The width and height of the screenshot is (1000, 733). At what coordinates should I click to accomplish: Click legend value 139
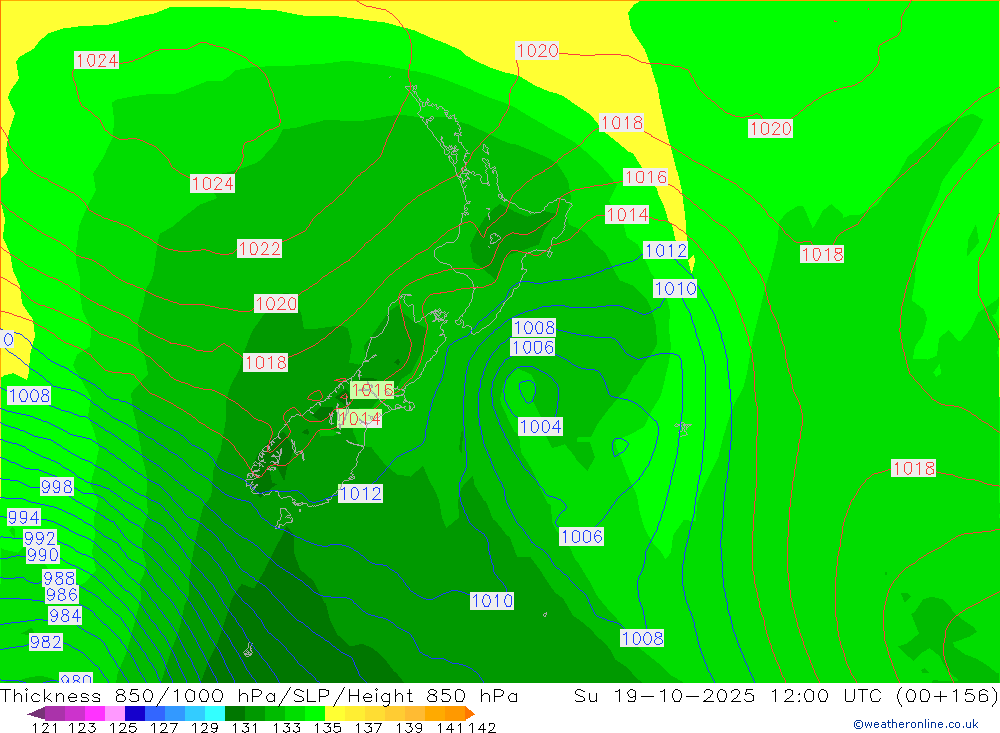tap(409, 727)
